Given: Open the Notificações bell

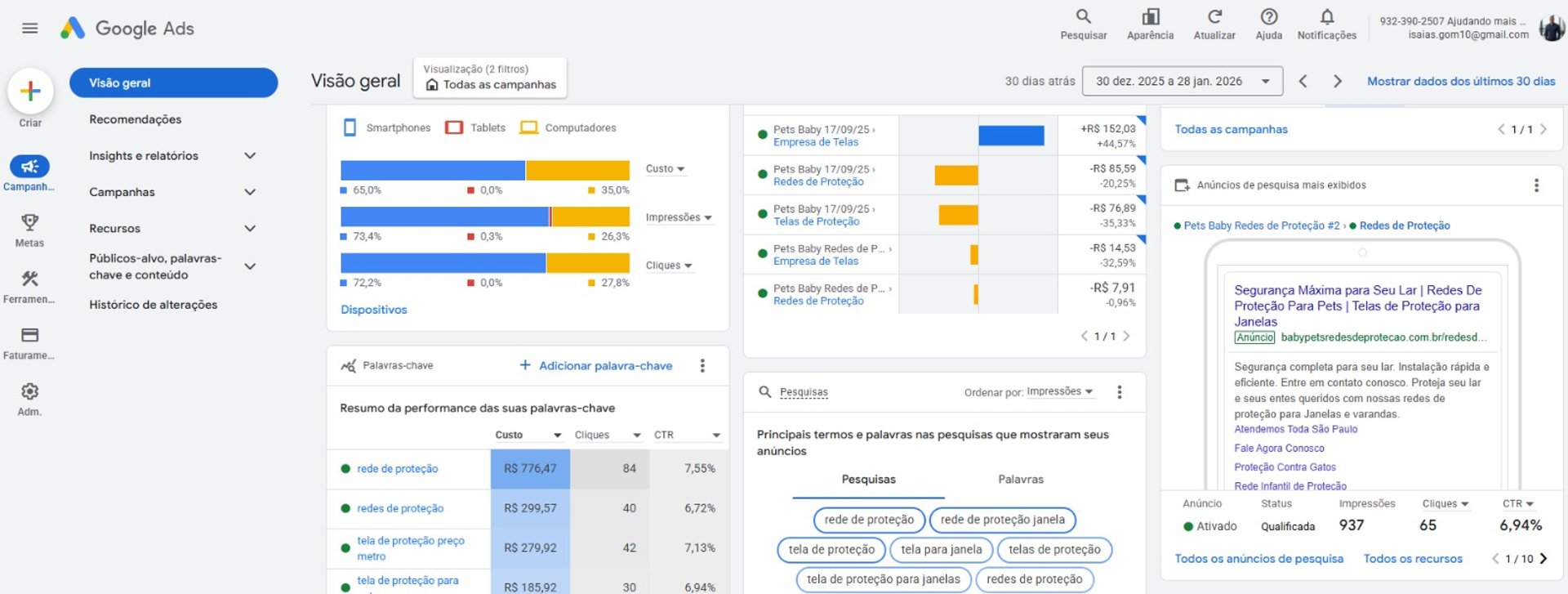Looking at the screenshot, I should pos(1326,24).
